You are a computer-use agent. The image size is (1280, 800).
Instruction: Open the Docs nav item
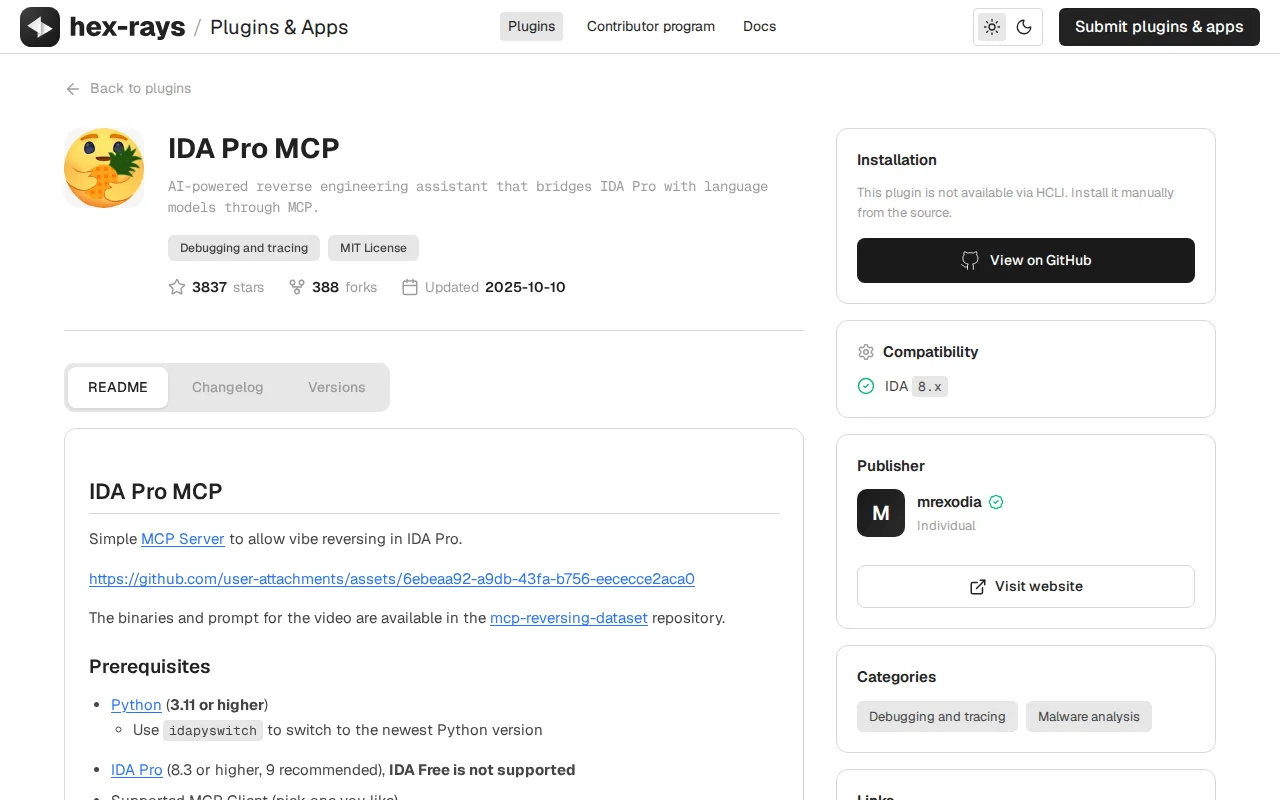760,27
